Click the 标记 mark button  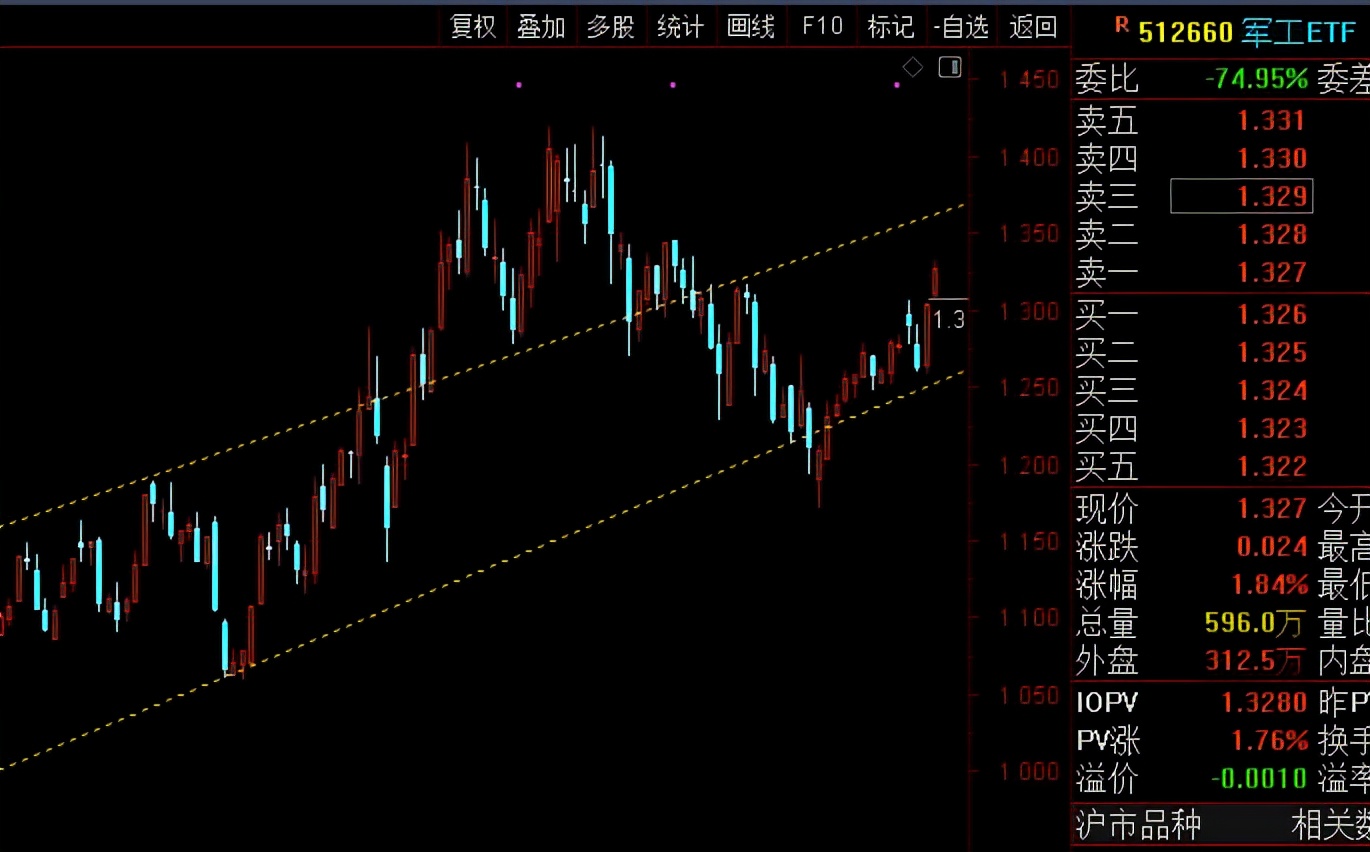click(x=891, y=27)
